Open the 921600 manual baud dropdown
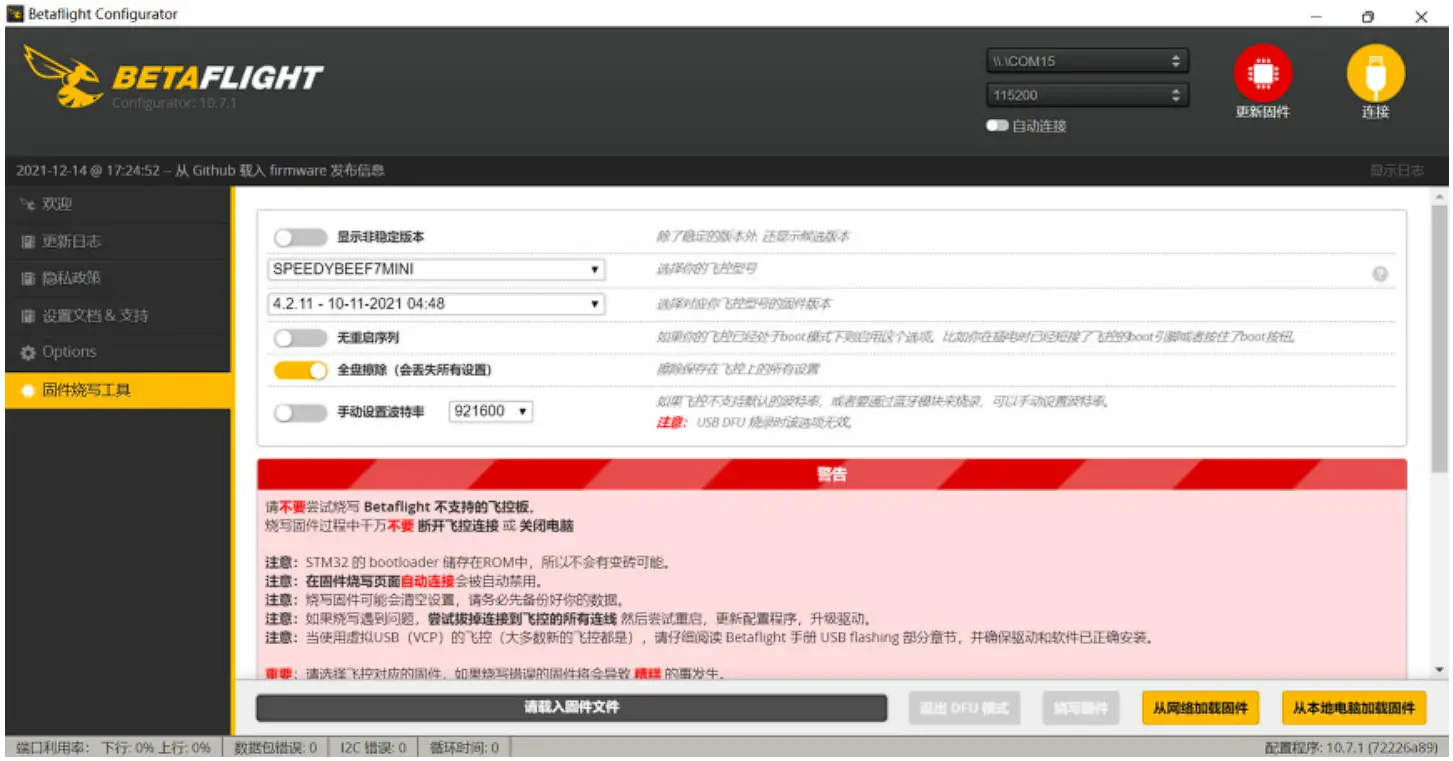Image resolution: width=1453 pixels, height=761 pixels. coord(491,411)
